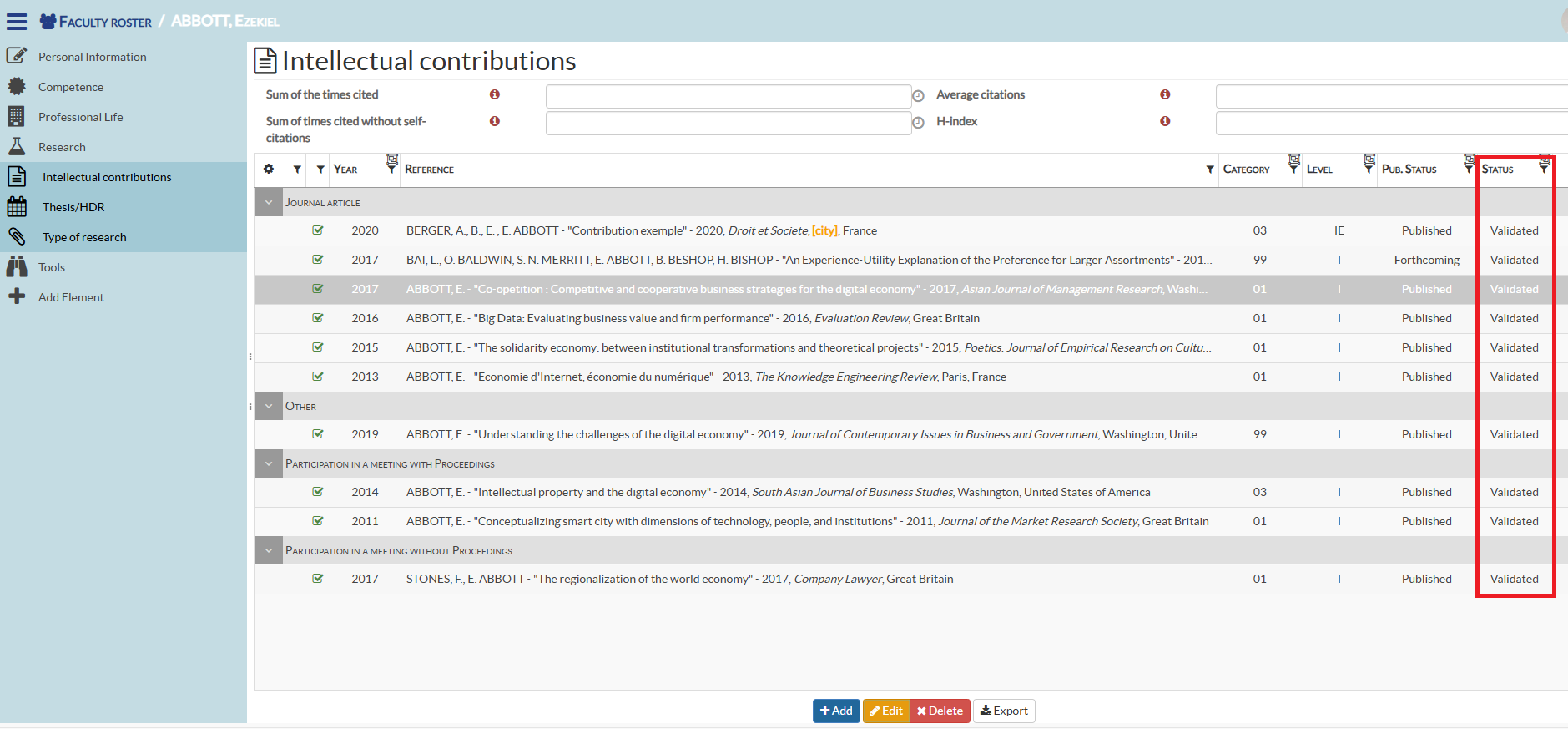The width and height of the screenshot is (1568, 729).
Task: Collapse Participation in a Meeting with Proceedings group
Action: pyautogui.click(x=269, y=464)
